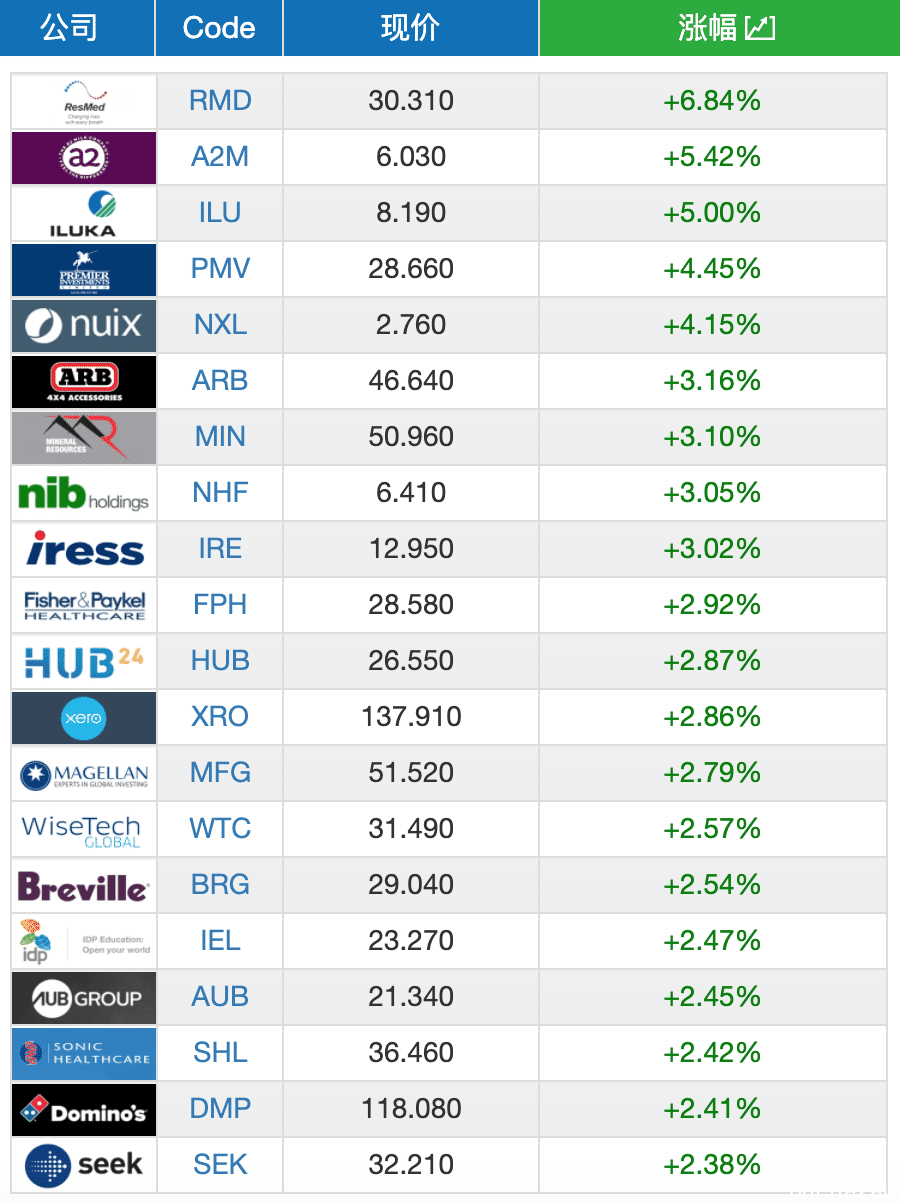Click the a2 Milk purple logo
The height and width of the screenshot is (1202, 900).
(84, 157)
